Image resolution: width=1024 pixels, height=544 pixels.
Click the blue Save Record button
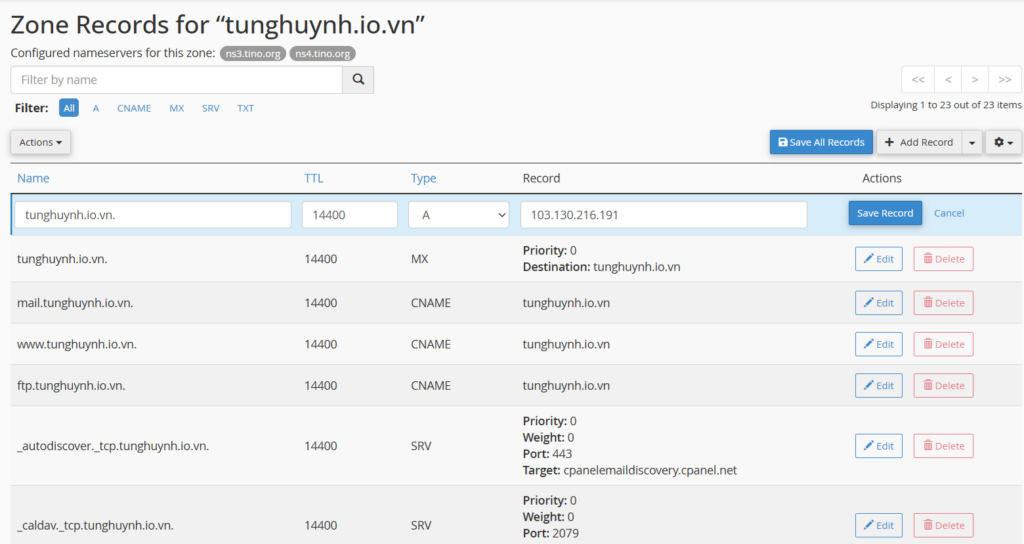click(885, 213)
